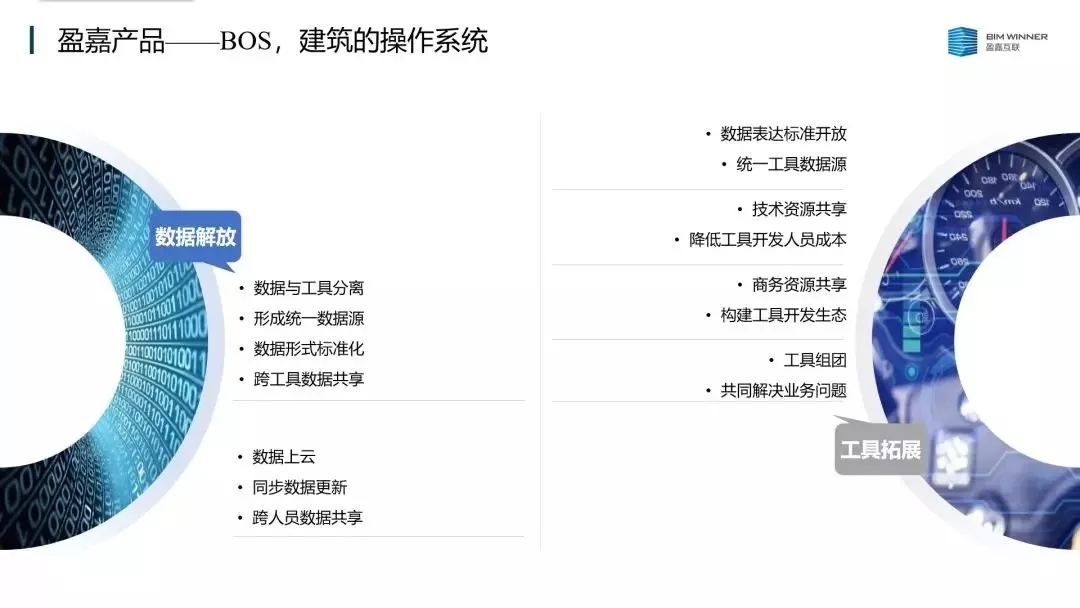Select the text 共同解决业务问题
The height and width of the screenshot is (608, 1080).
[783, 391]
